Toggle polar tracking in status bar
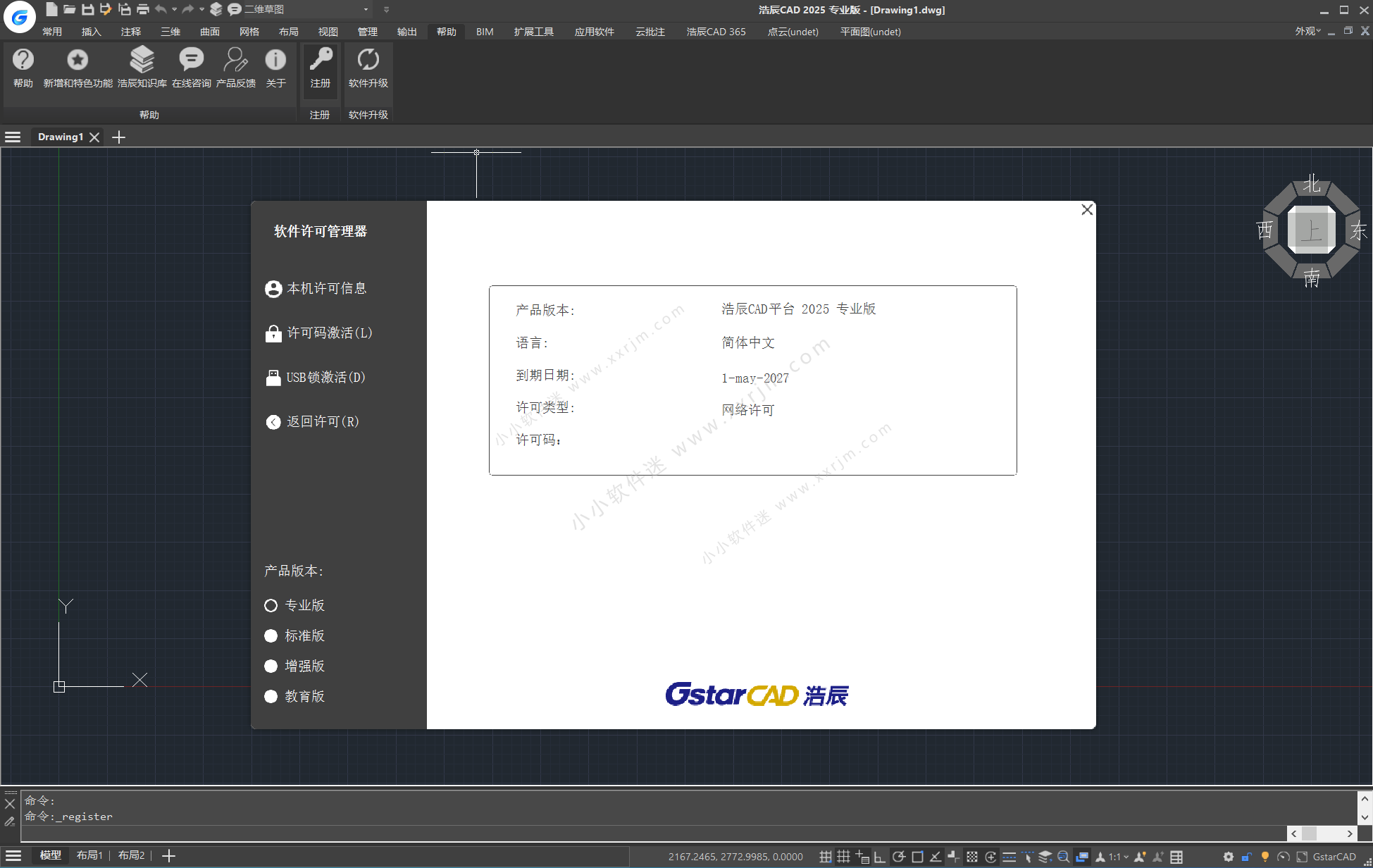This screenshot has height=868, width=1373. click(x=898, y=857)
